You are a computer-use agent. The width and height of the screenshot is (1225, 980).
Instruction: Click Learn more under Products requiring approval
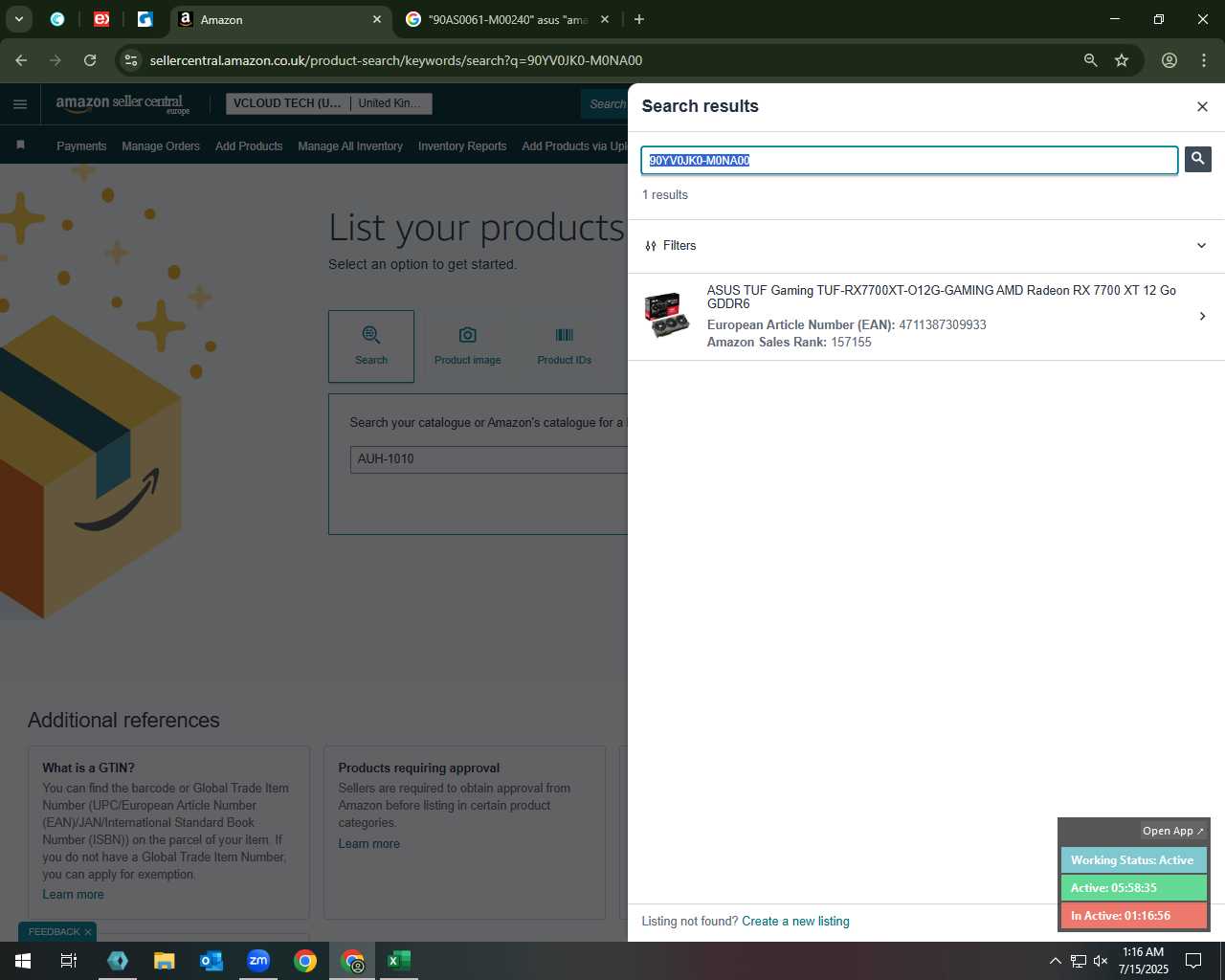tap(368, 844)
